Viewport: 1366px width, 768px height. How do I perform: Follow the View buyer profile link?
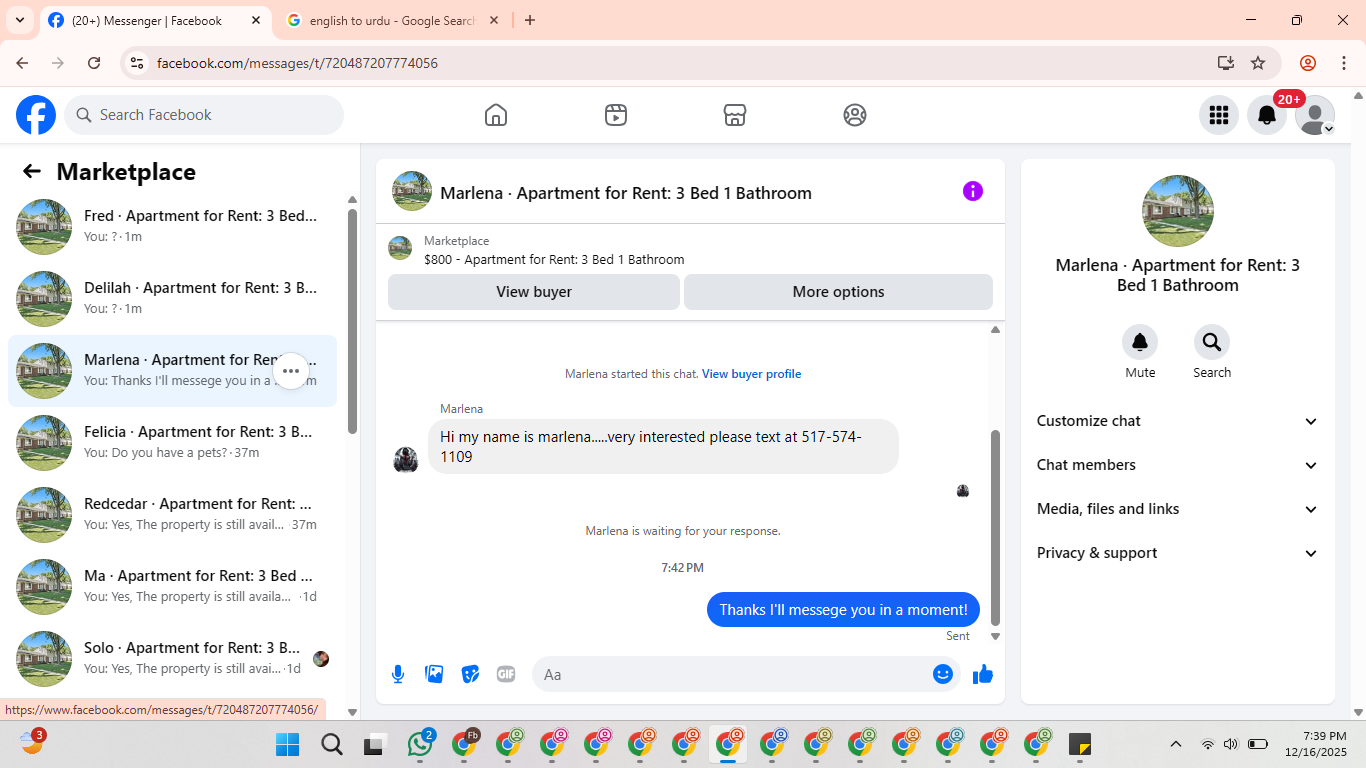click(x=751, y=374)
